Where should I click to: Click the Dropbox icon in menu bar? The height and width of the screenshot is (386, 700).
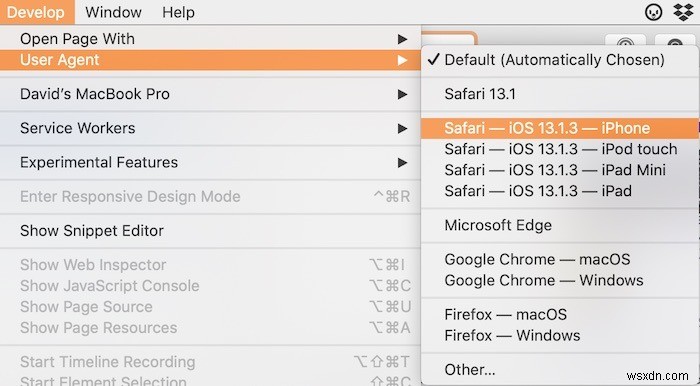click(683, 12)
